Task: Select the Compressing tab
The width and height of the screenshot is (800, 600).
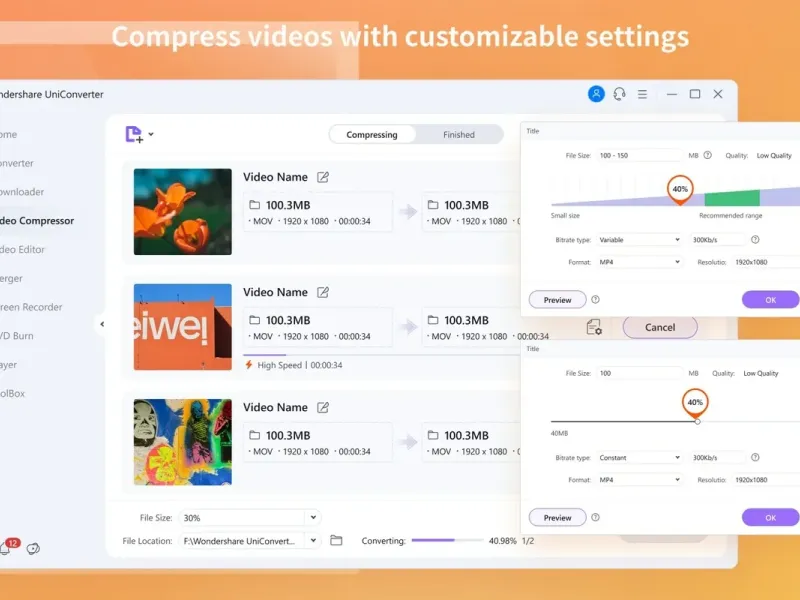Action: pos(371,133)
